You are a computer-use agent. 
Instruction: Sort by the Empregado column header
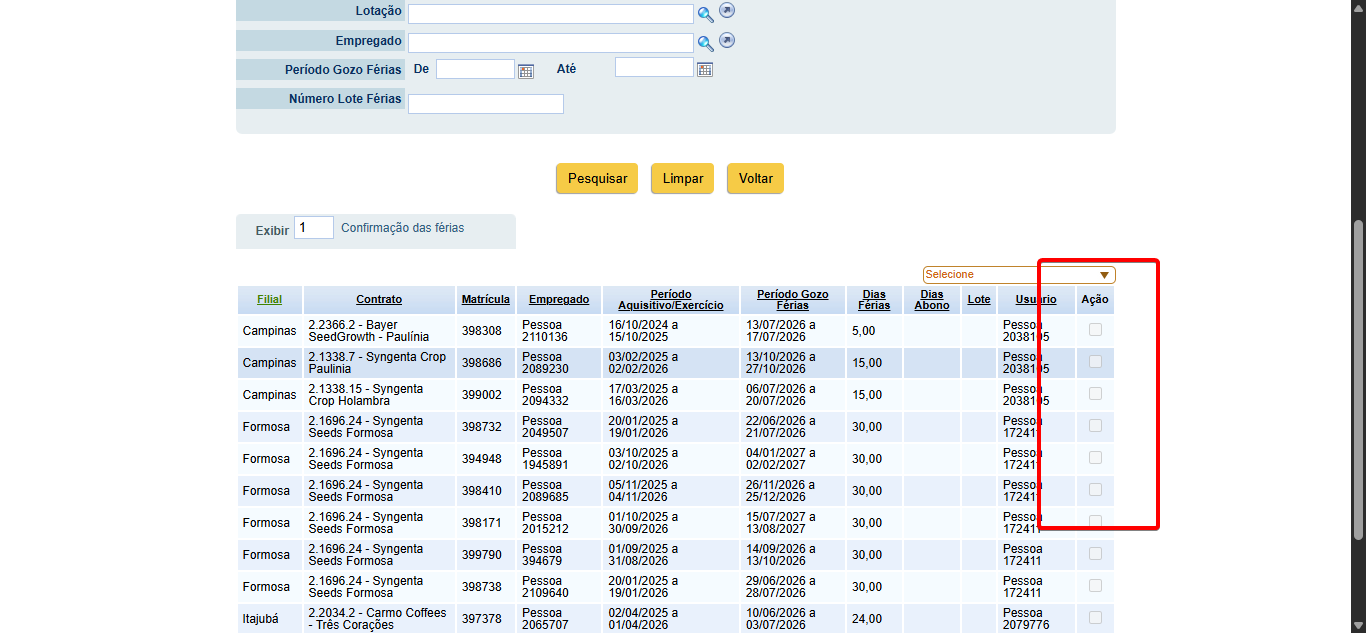tap(559, 300)
